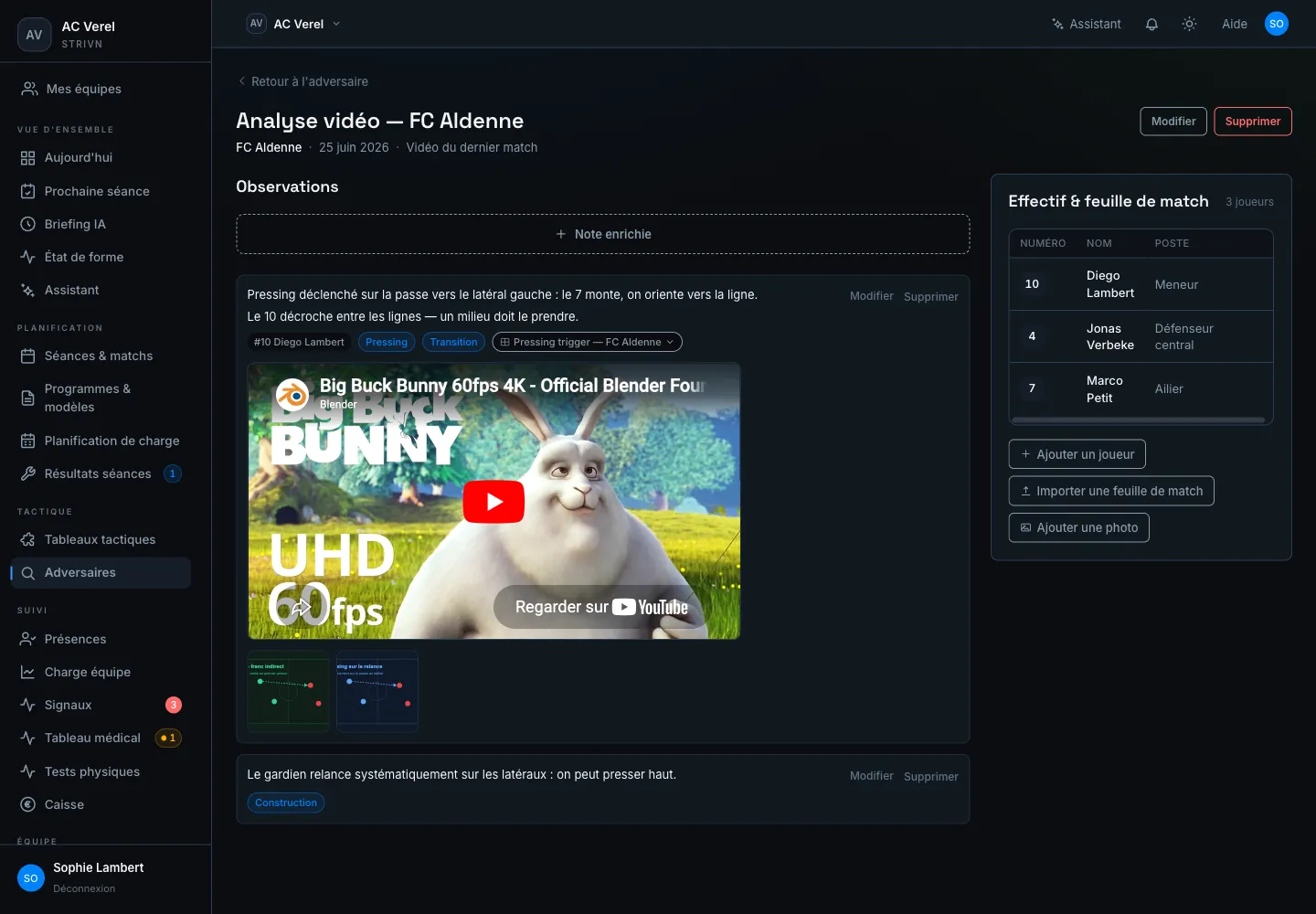Screen dimensions: 1316x914
Task: Click the Aide link in top bar
Action: tap(1235, 24)
